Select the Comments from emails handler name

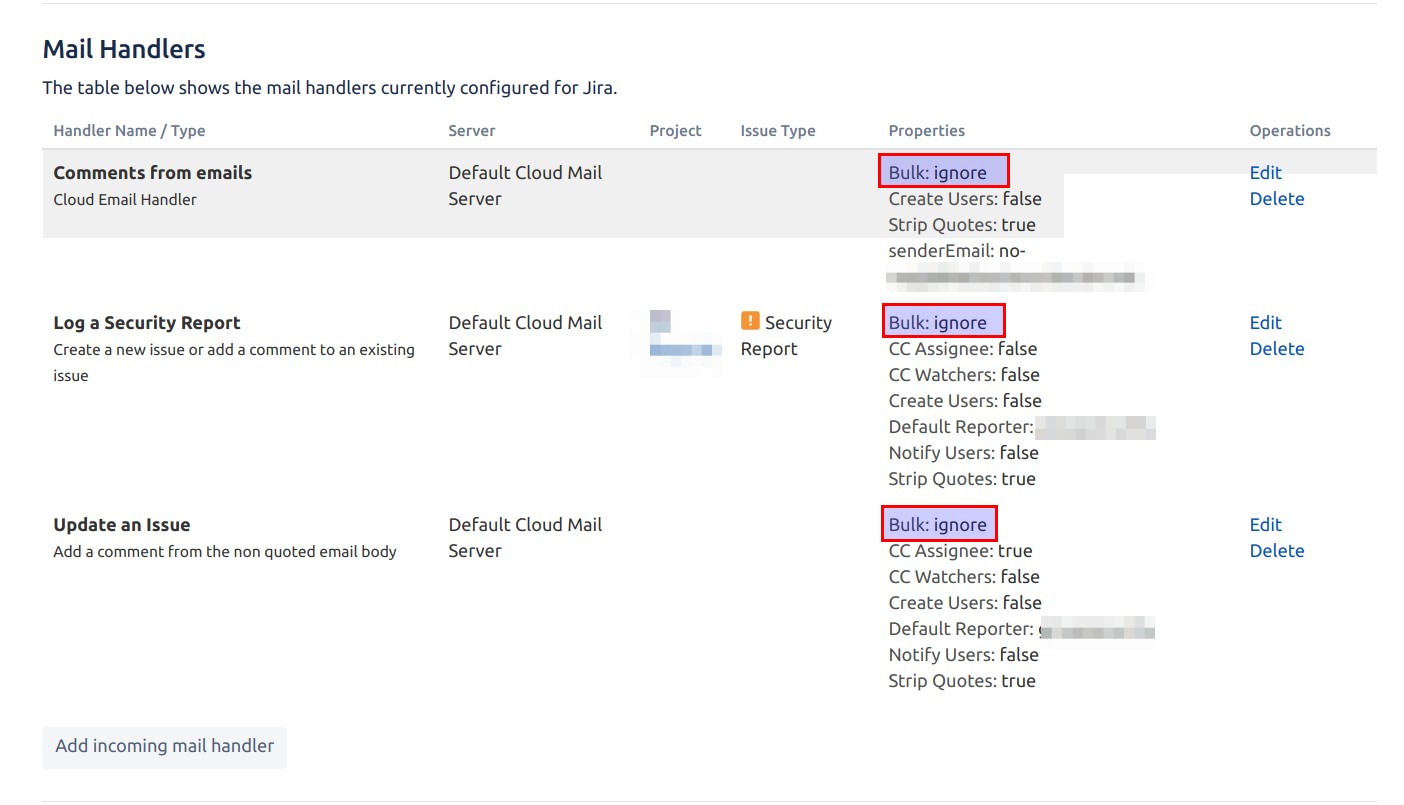click(x=153, y=173)
